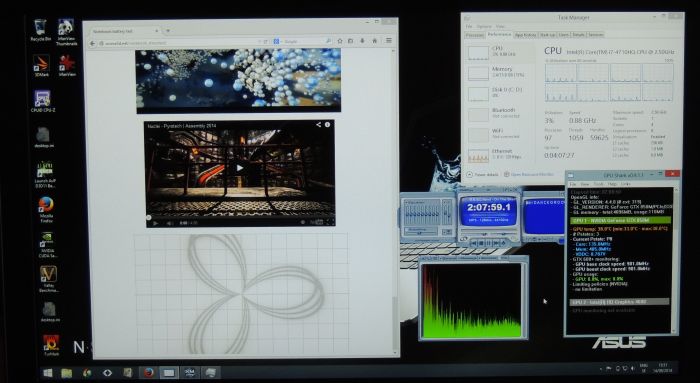Open the Firefox hamburger menu
The width and height of the screenshot is (700, 383).
coord(389,41)
